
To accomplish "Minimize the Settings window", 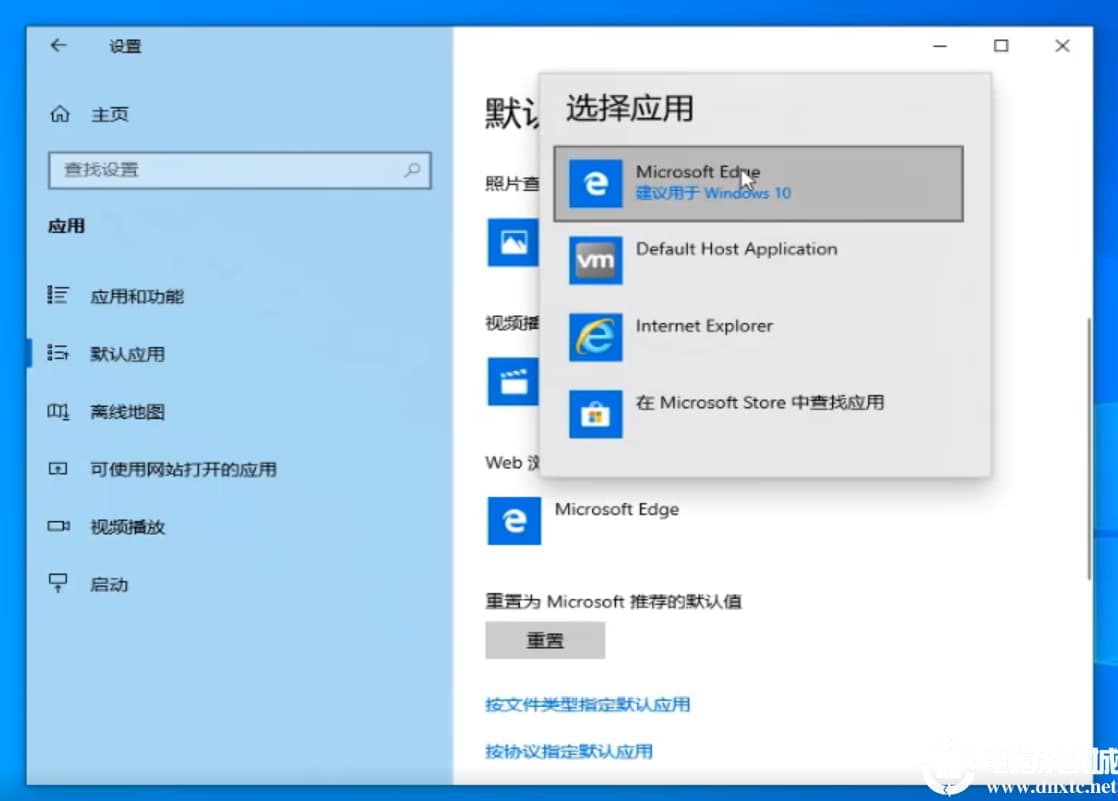I will click(940, 46).
